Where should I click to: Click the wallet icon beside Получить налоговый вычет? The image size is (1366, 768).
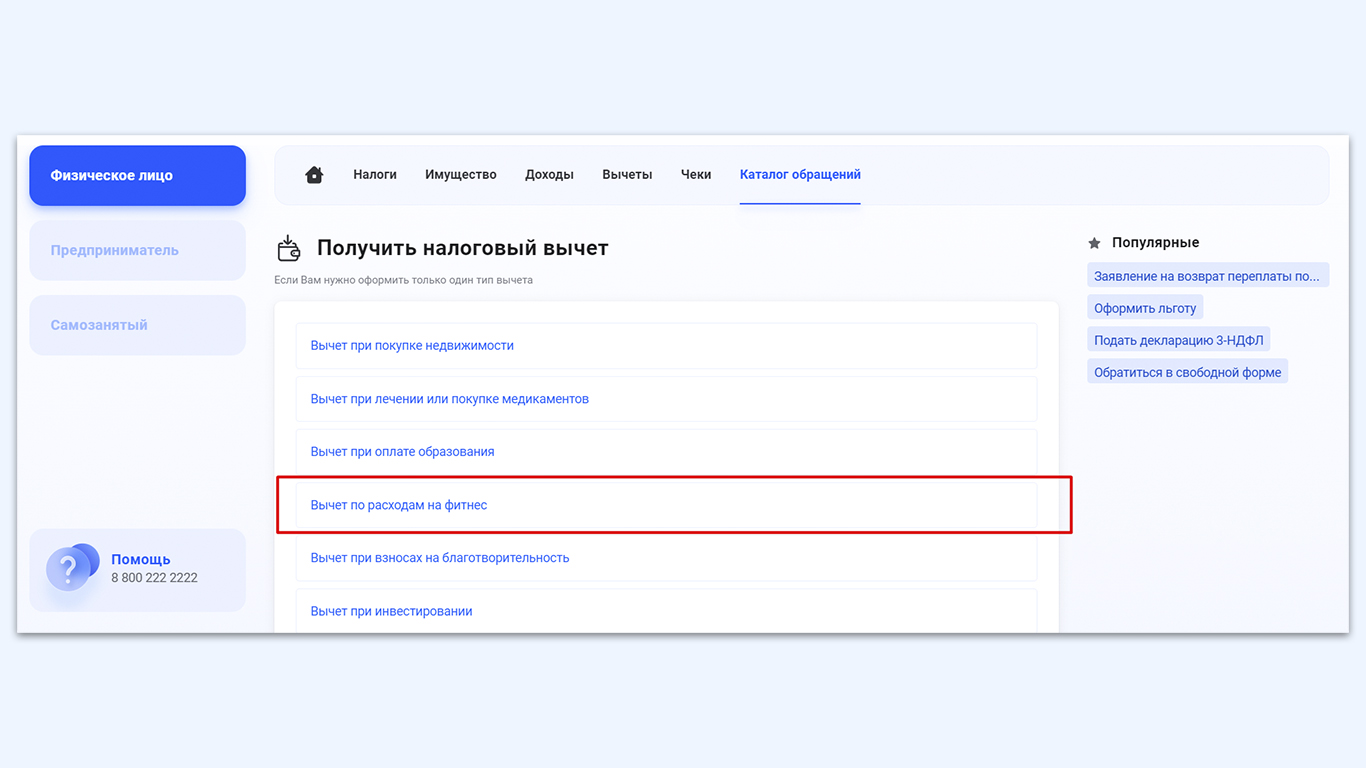click(x=289, y=248)
